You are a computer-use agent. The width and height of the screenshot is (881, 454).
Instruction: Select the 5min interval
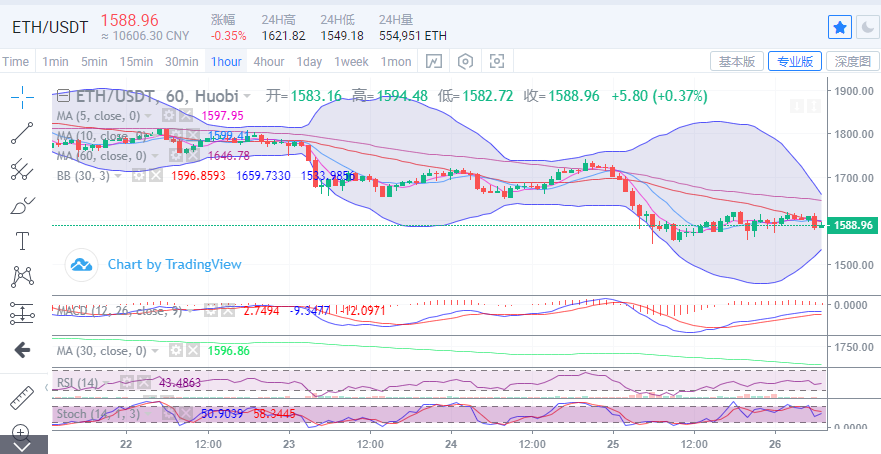click(94, 61)
